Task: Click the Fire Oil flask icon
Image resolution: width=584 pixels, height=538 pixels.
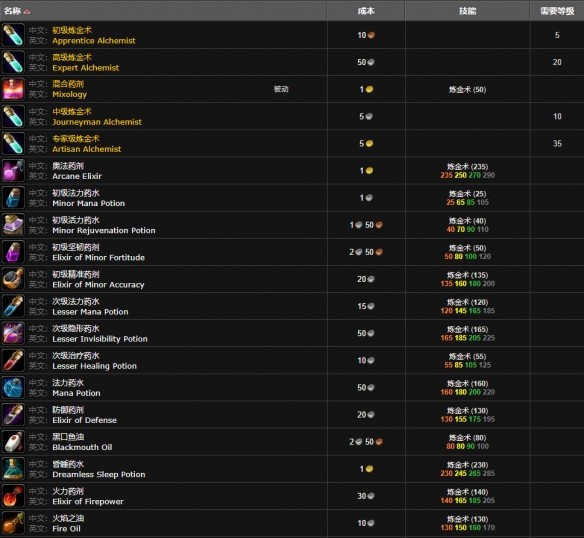Action: click(x=13, y=523)
